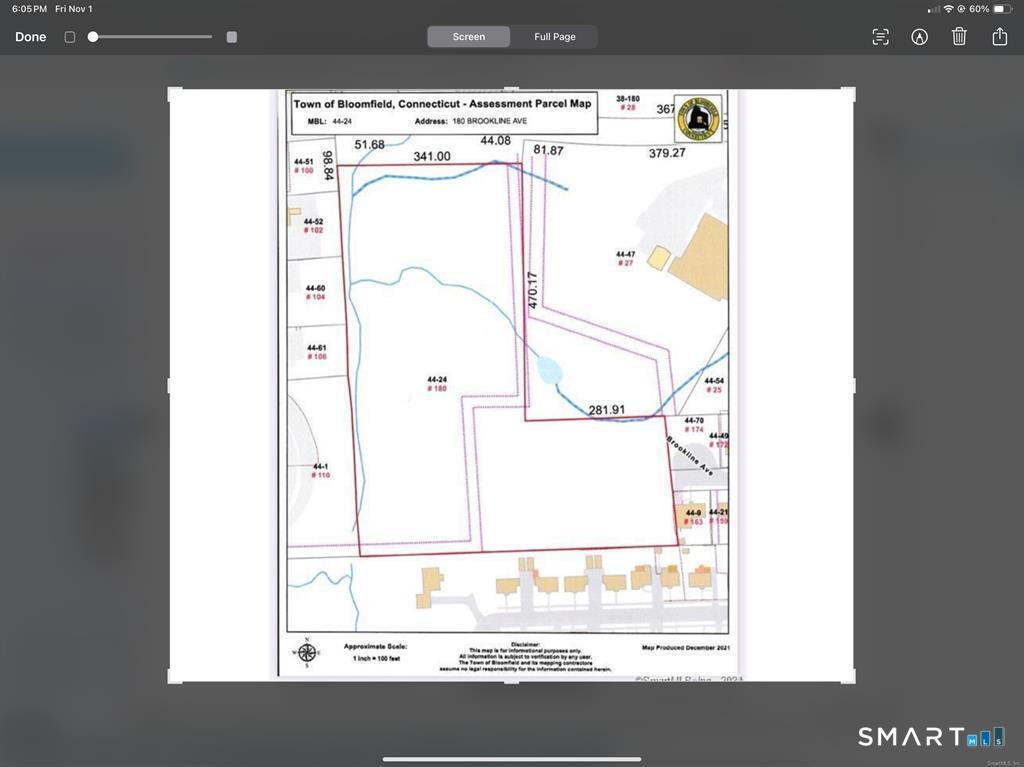Click the '180 BROOKLINE AVE' address text

pyautogui.click(x=489, y=121)
